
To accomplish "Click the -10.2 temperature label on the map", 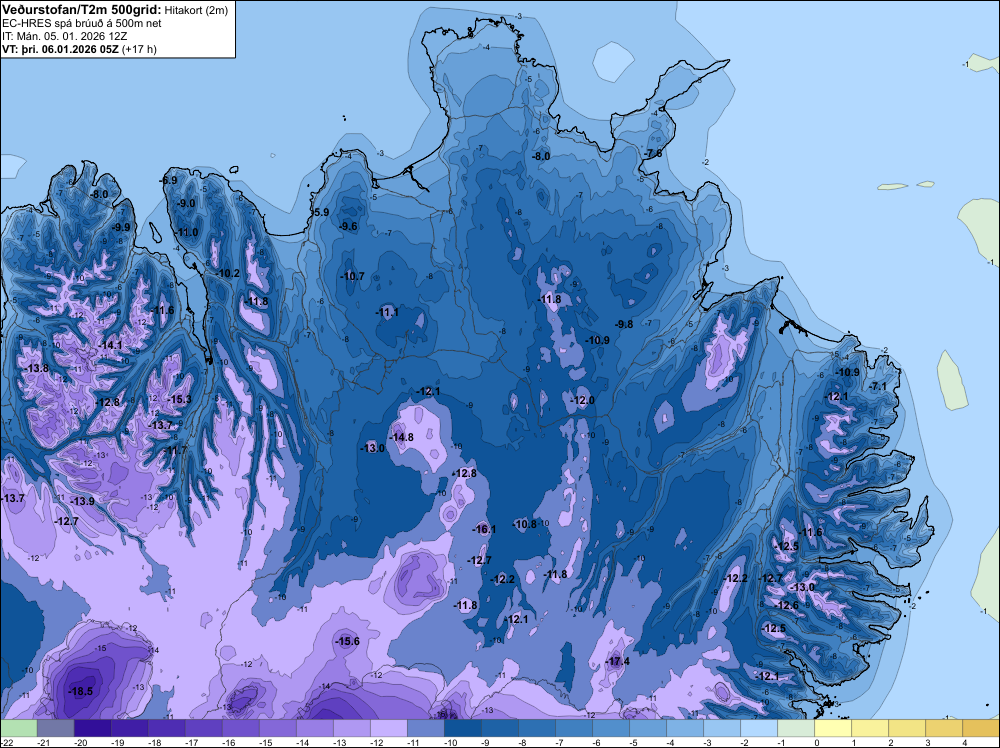I will coord(227,274).
